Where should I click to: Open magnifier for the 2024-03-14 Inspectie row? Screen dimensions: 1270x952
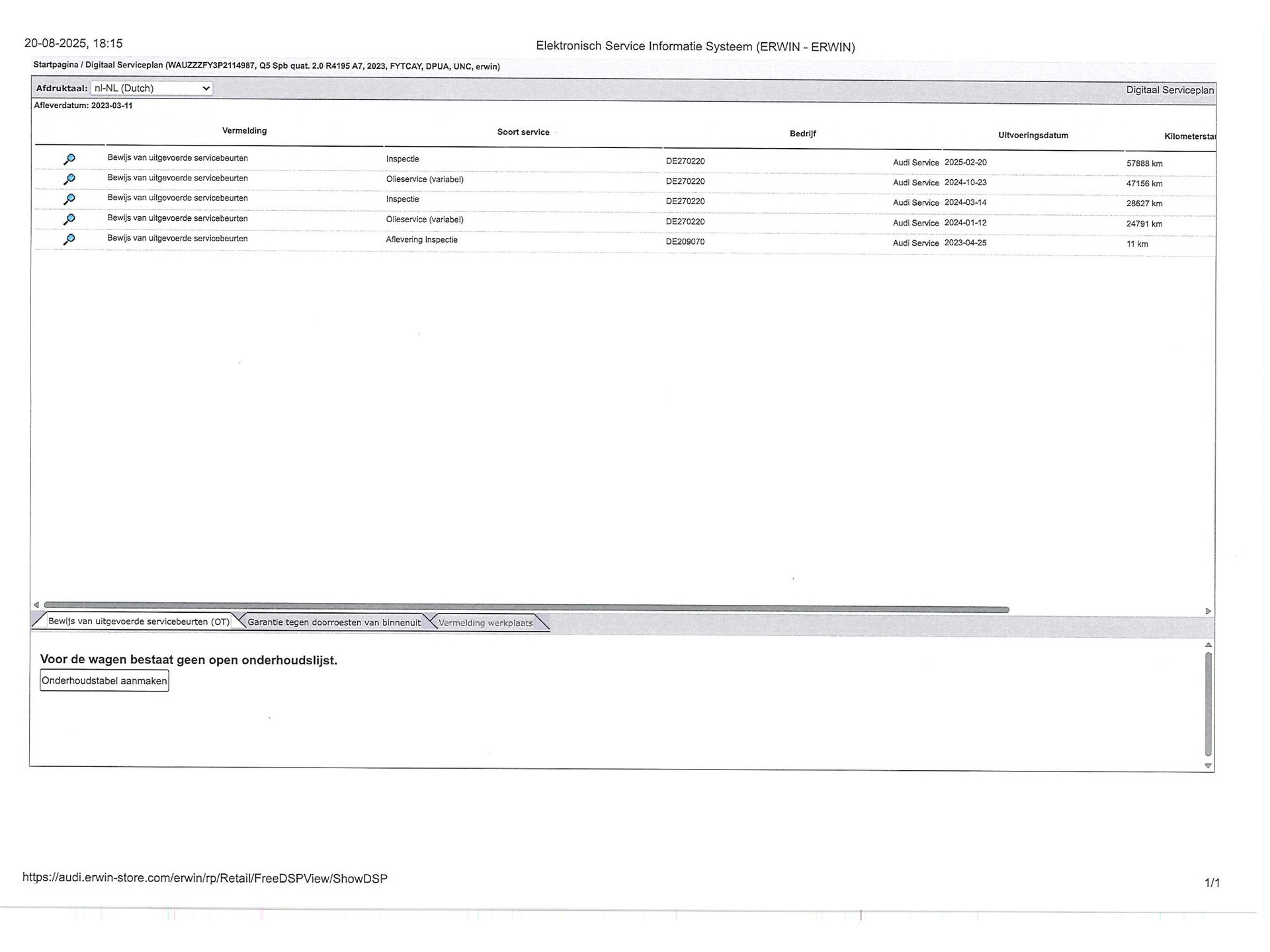(69, 199)
